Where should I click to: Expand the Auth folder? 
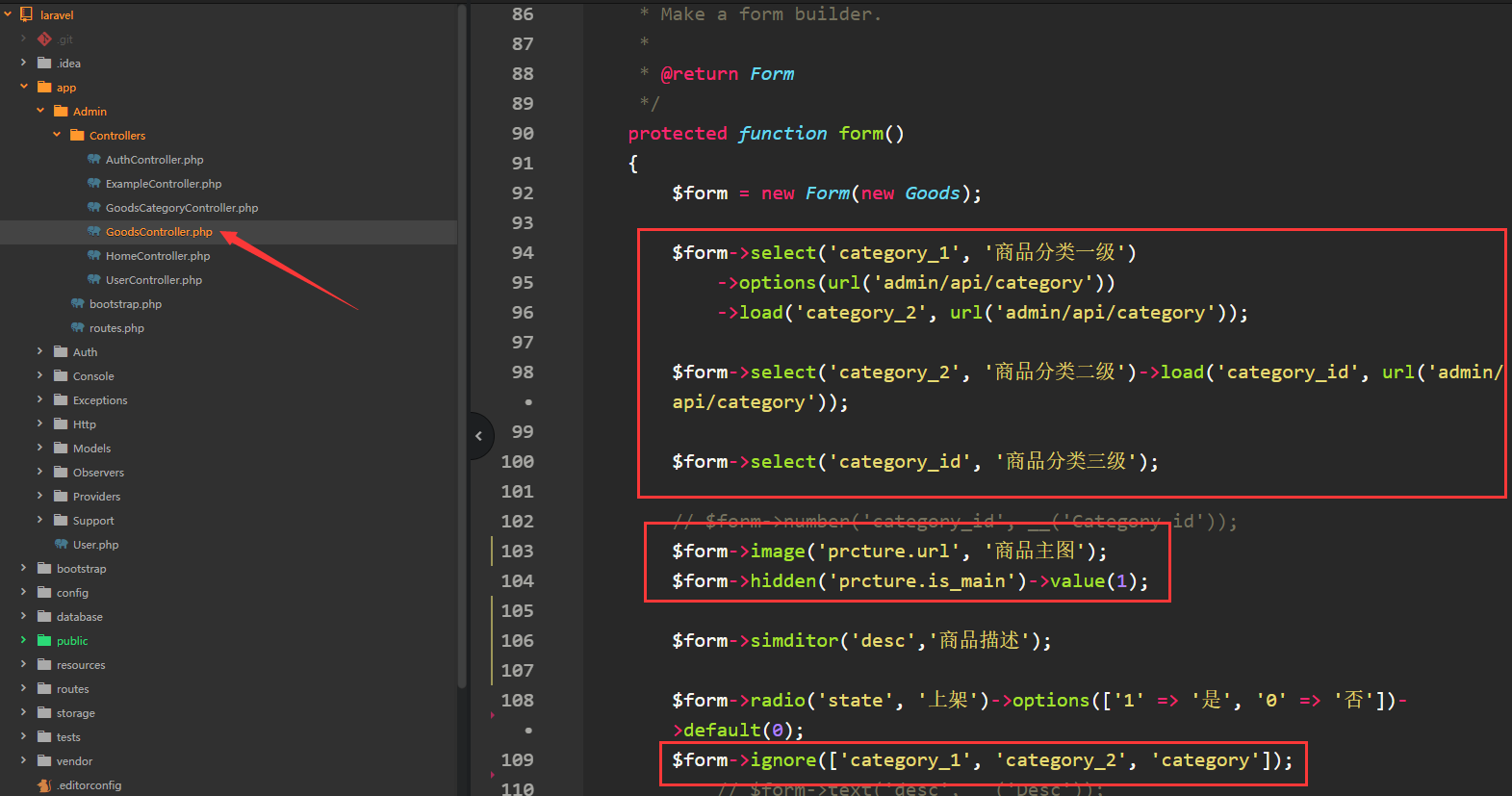40,351
